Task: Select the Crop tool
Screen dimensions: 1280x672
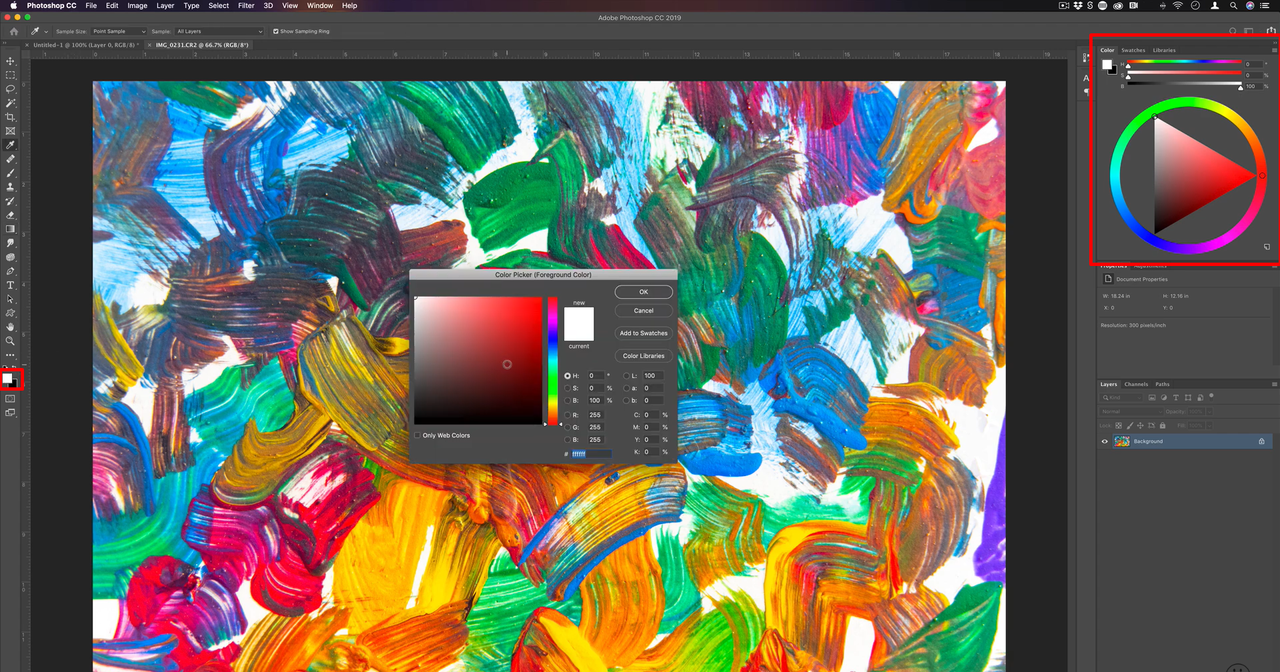Action: 11,117
